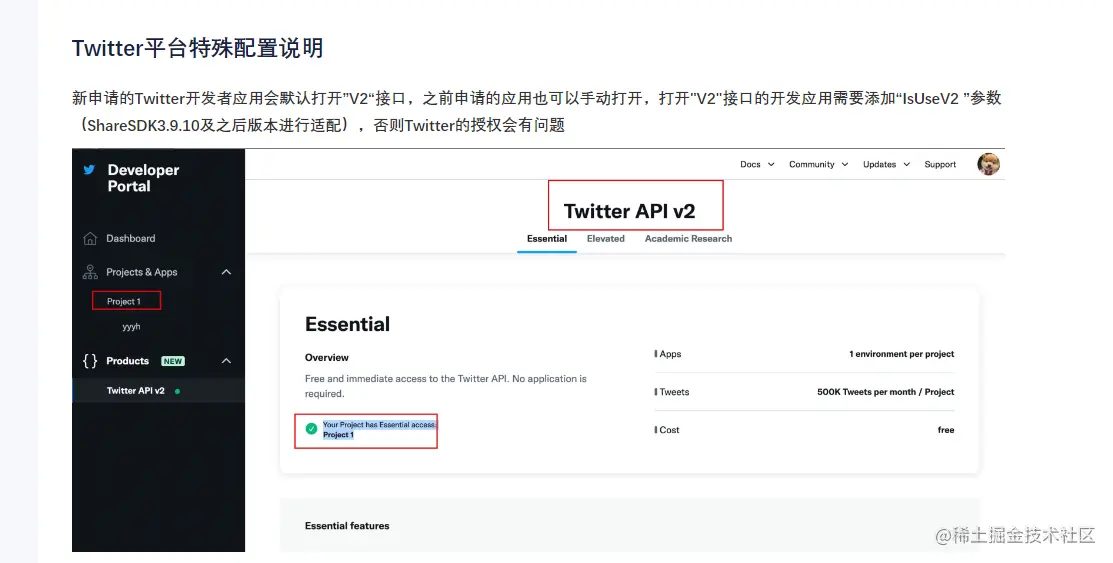Click the Developer Portal title
Image resolution: width=1113 pixels, height=563 pixels.
(x=143, y=177)
